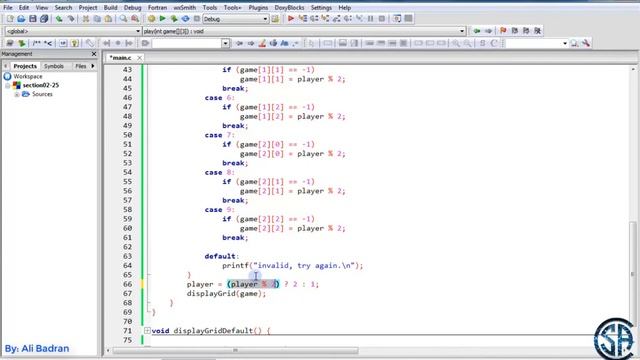Open the incremental search dropdown arrow
This screenshot has height=360, width=640.
coord(225,43)
